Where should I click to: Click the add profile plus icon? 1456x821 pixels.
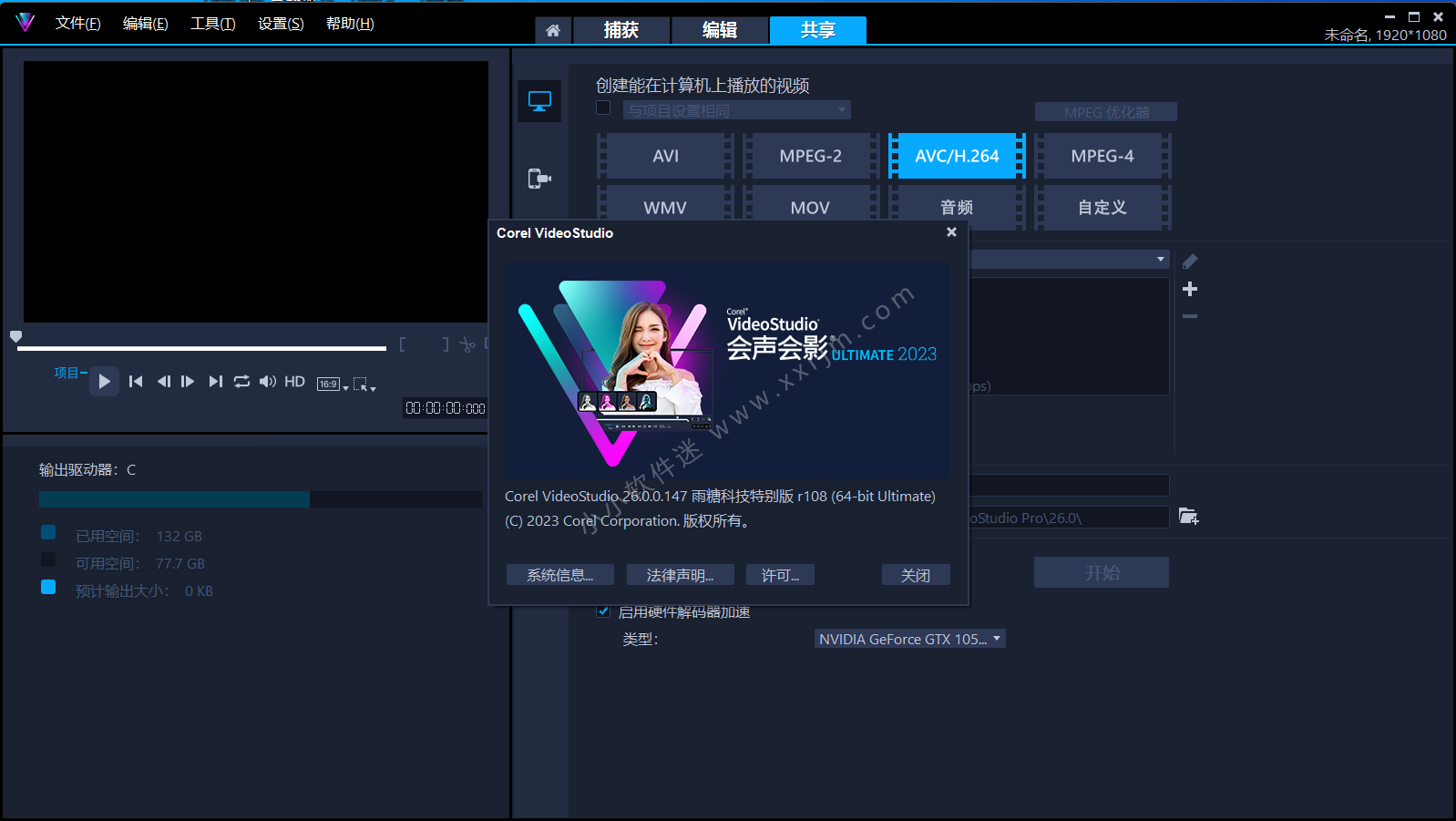[x=1190, y=289]
